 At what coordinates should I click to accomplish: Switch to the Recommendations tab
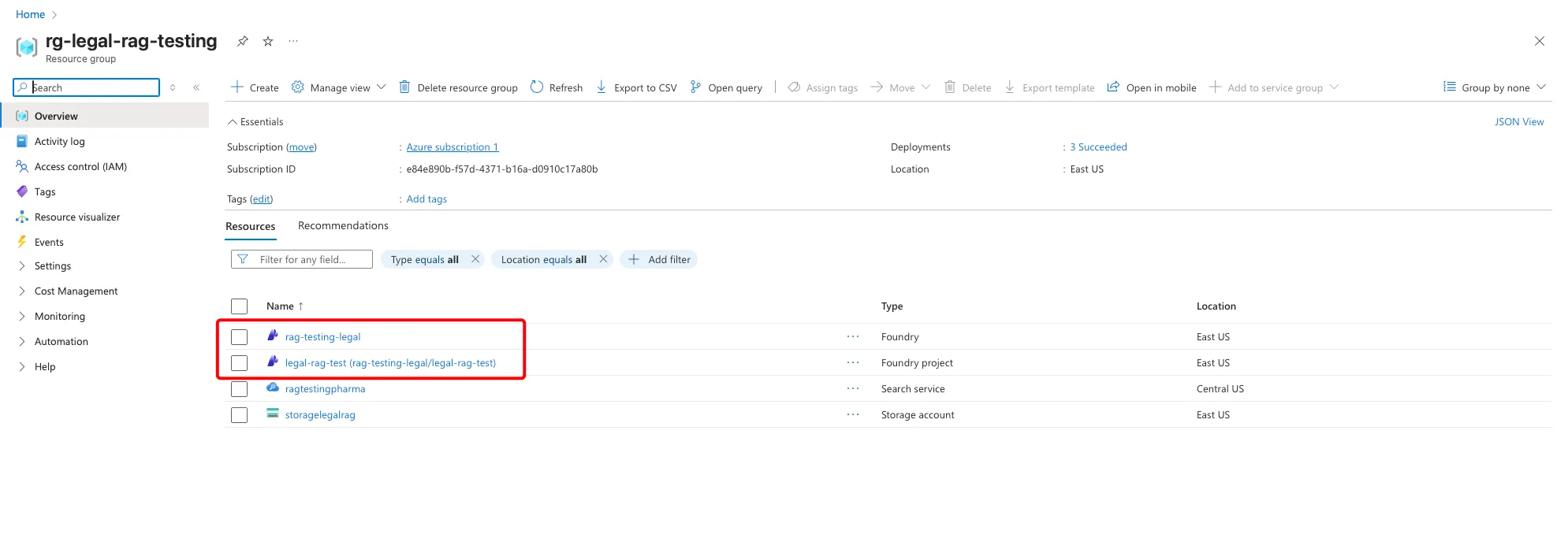(x=343, y=225)
